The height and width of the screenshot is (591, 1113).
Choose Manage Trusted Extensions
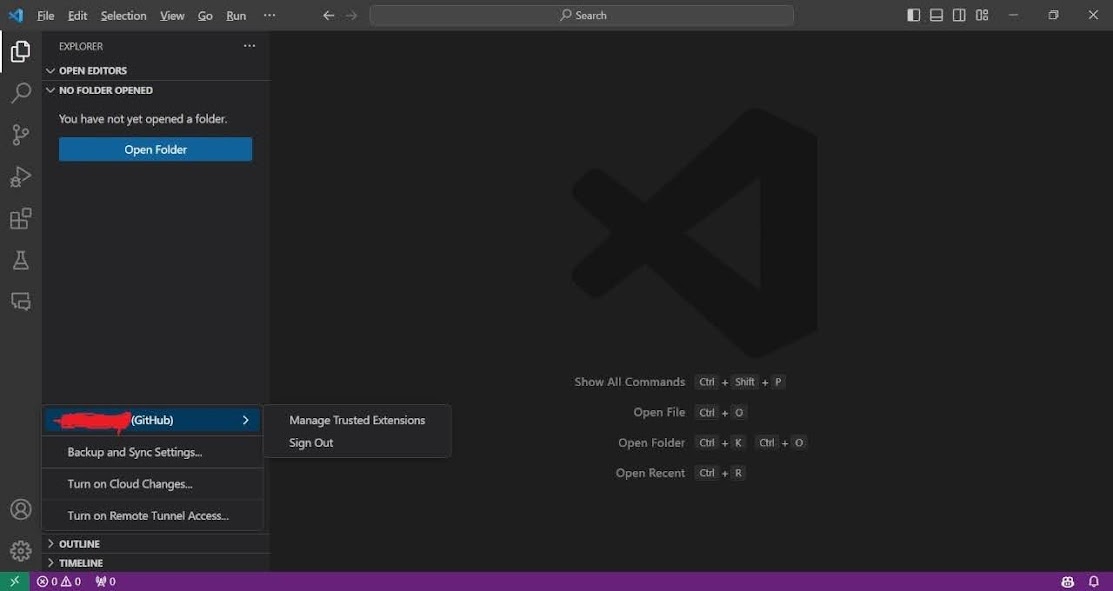[x=357, y=420]
